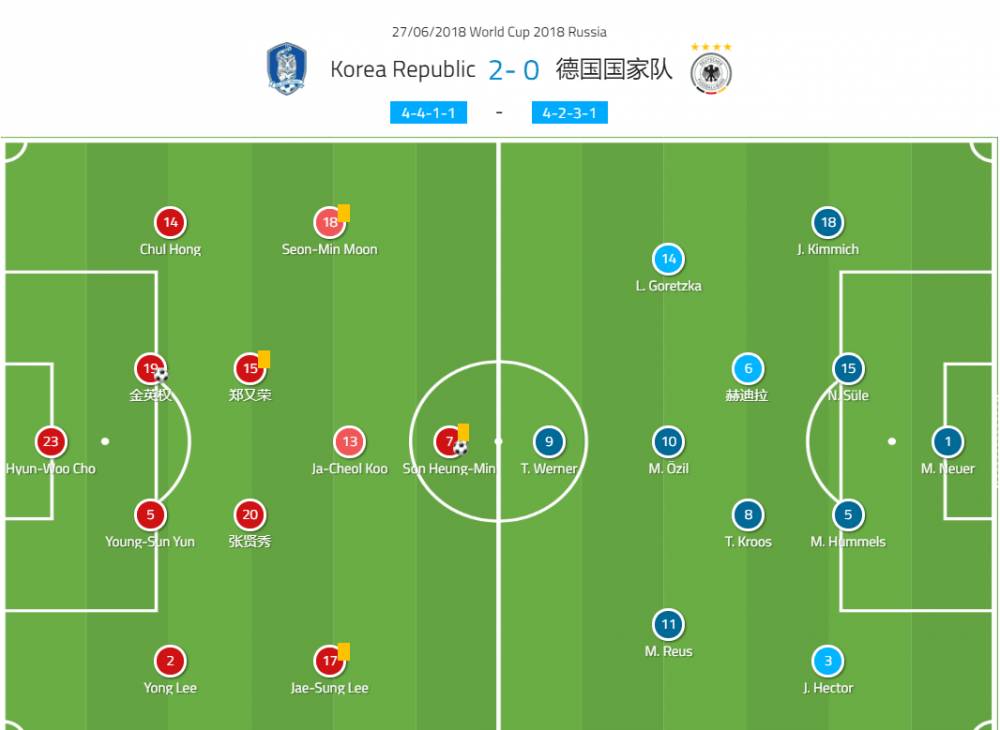
Task: Open the 4-2-3-1 formation tag
Action: tap(570, 113)
